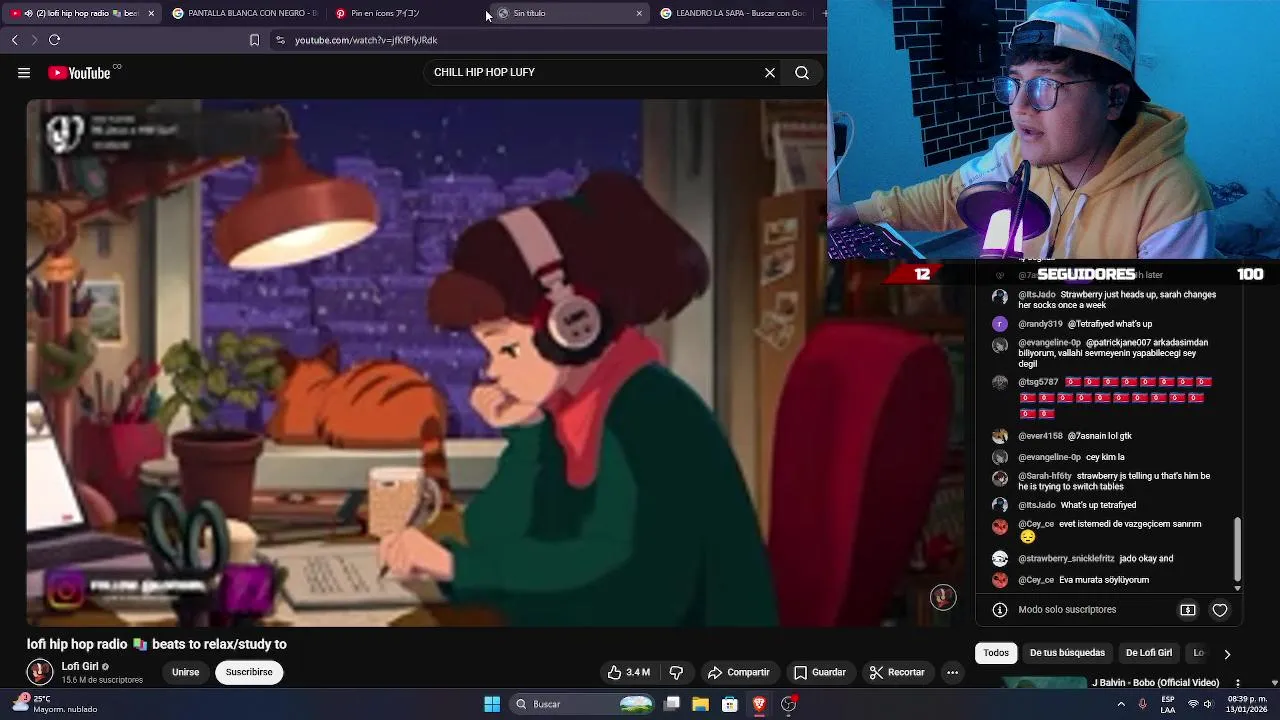Image resolution: width=1280 pixels, height=720 pixels.
Task: Open site settings icon in address bar
Action: (280, 40)
